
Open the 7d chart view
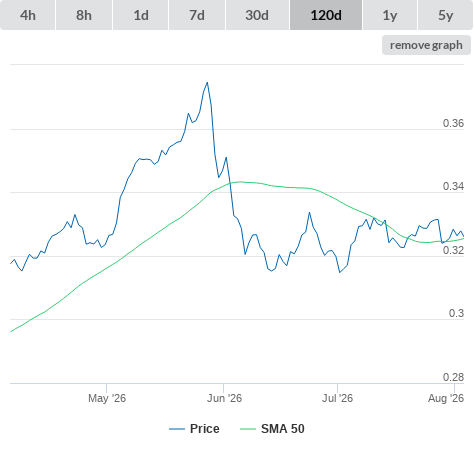click(x=197, y=15)
